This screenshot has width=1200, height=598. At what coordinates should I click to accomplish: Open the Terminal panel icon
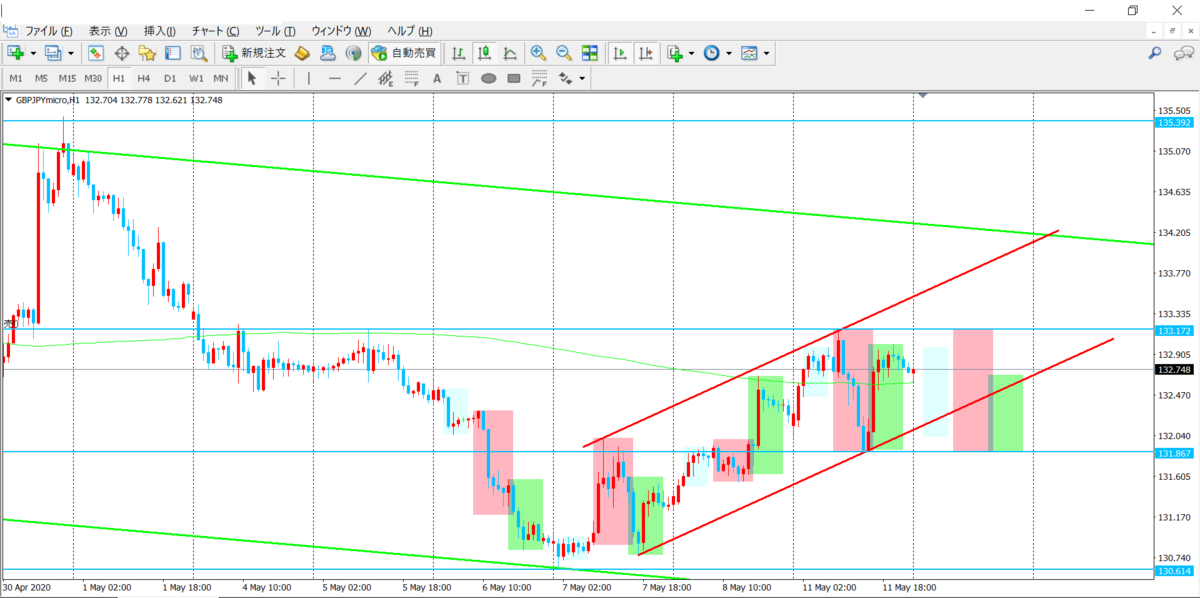click(172, 53)
